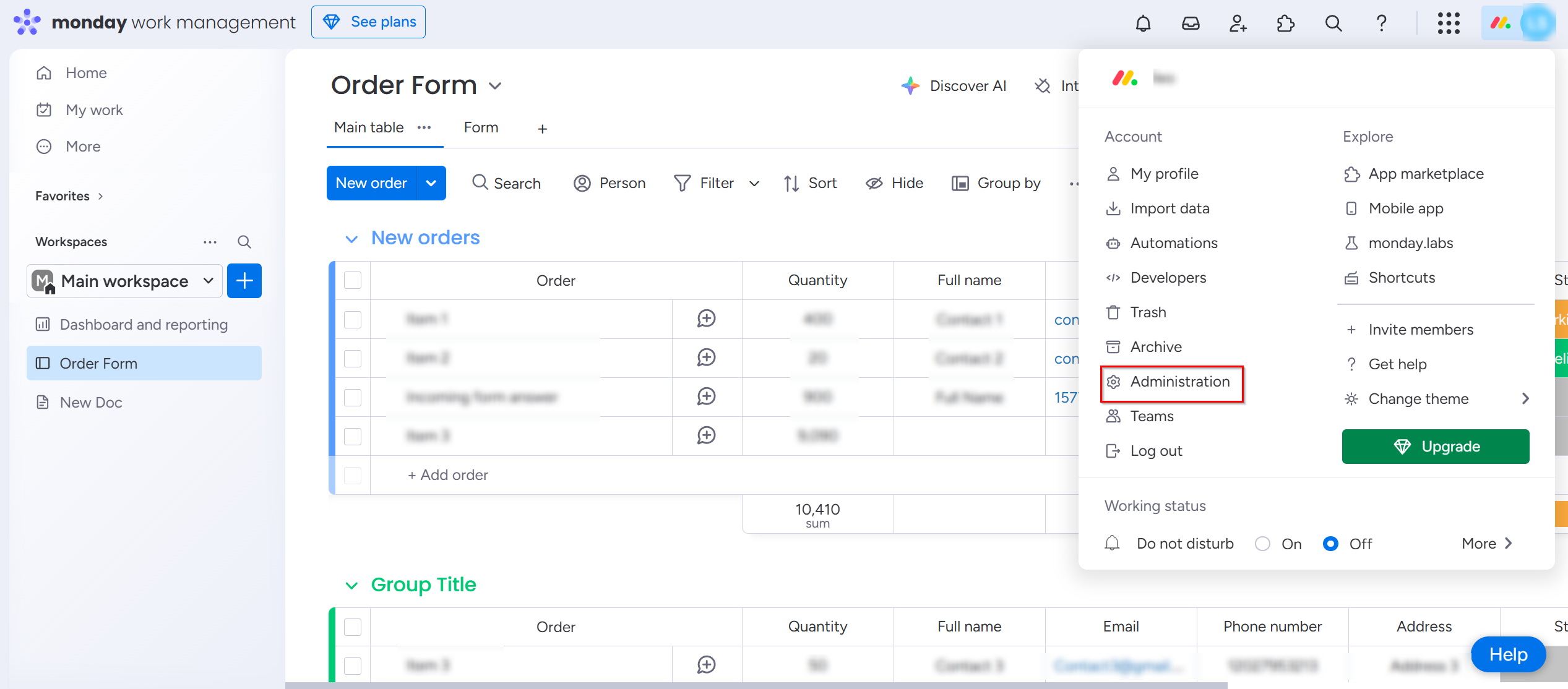Switch to the Form tab
1568x689 pixels.
click(481, 127)
